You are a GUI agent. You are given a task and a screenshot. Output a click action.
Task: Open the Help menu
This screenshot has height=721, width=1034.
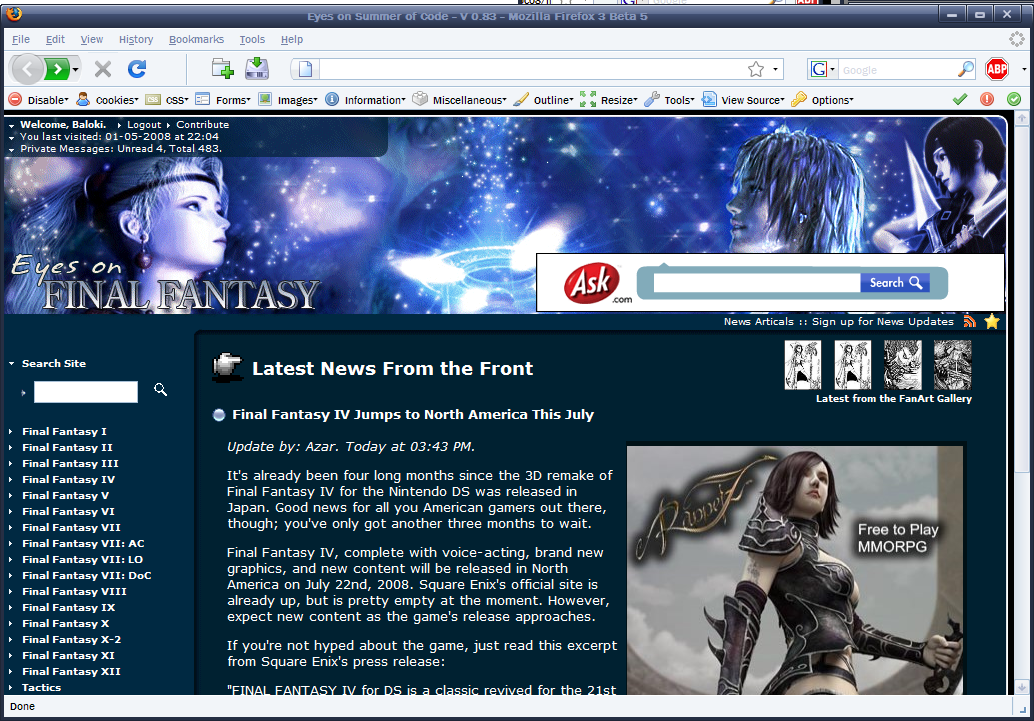(x=292, y=40)
